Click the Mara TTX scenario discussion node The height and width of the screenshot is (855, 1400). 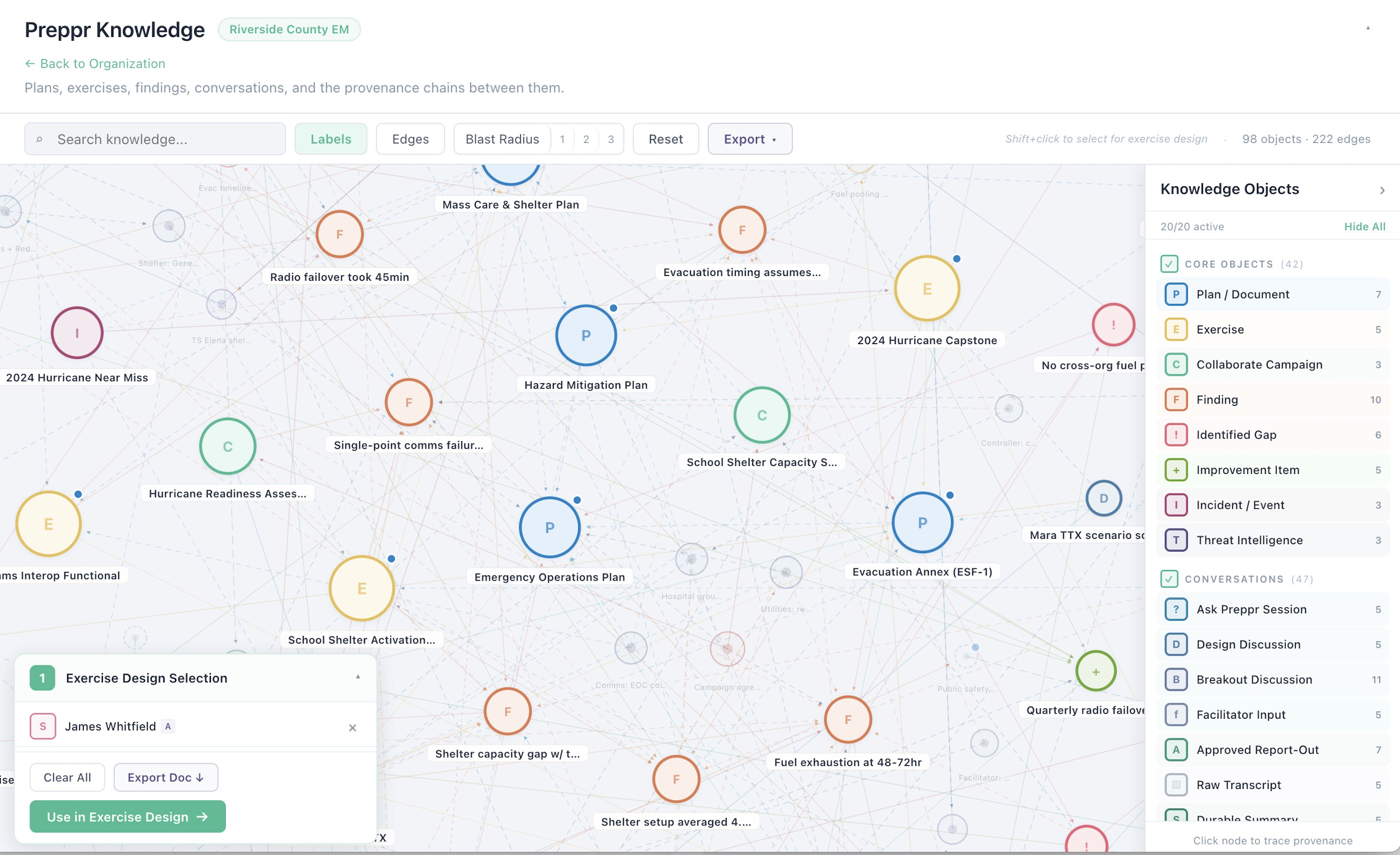point(1104,499)
